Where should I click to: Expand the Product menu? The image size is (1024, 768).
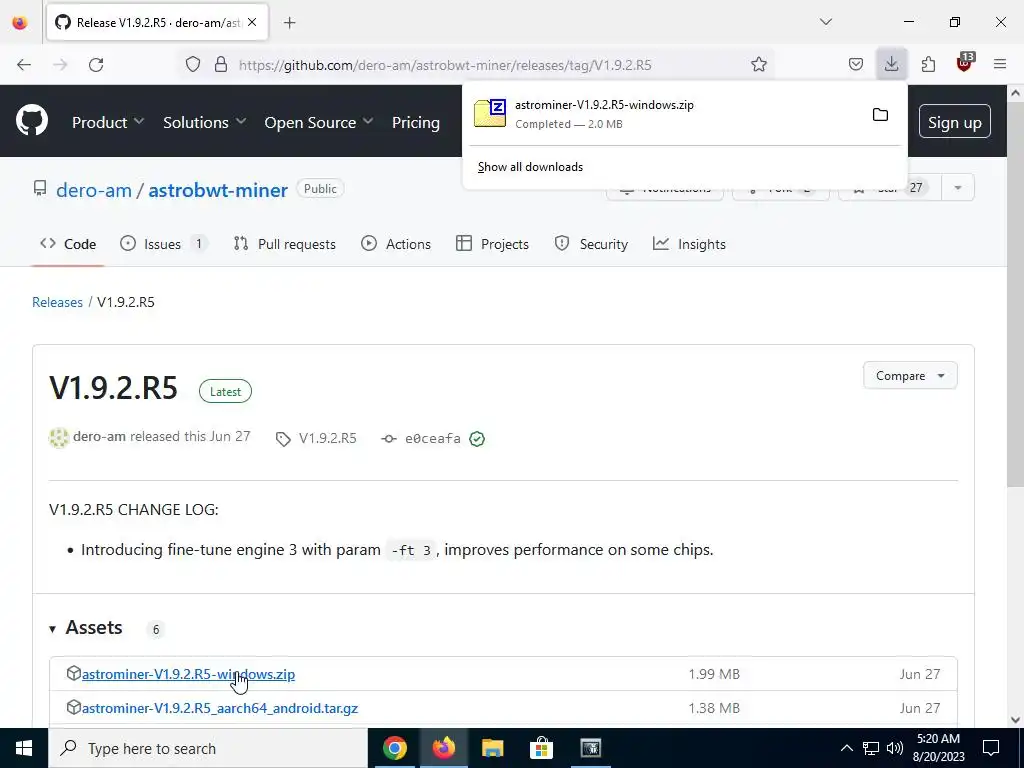pyautogui.click(x=108, y=122)
